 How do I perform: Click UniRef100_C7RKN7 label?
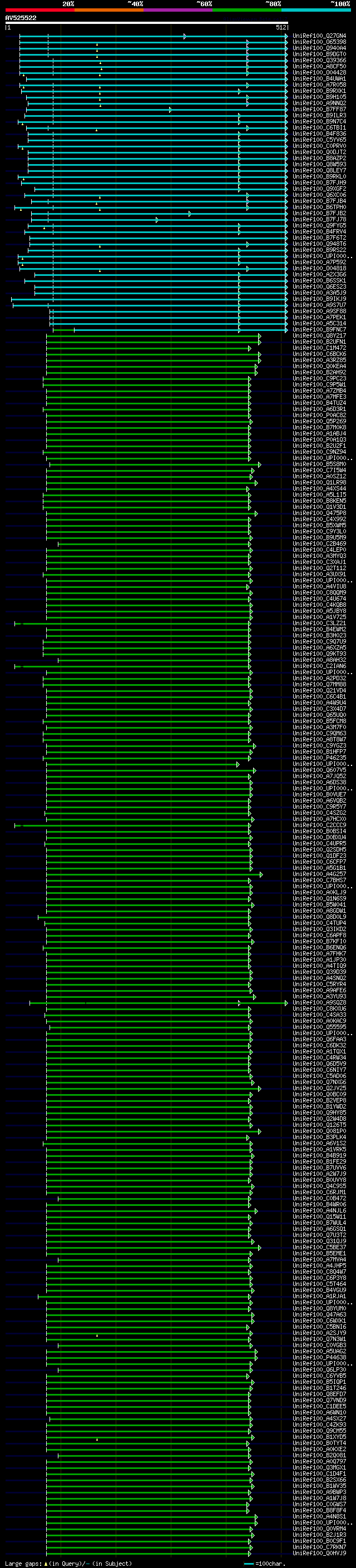319,1547
